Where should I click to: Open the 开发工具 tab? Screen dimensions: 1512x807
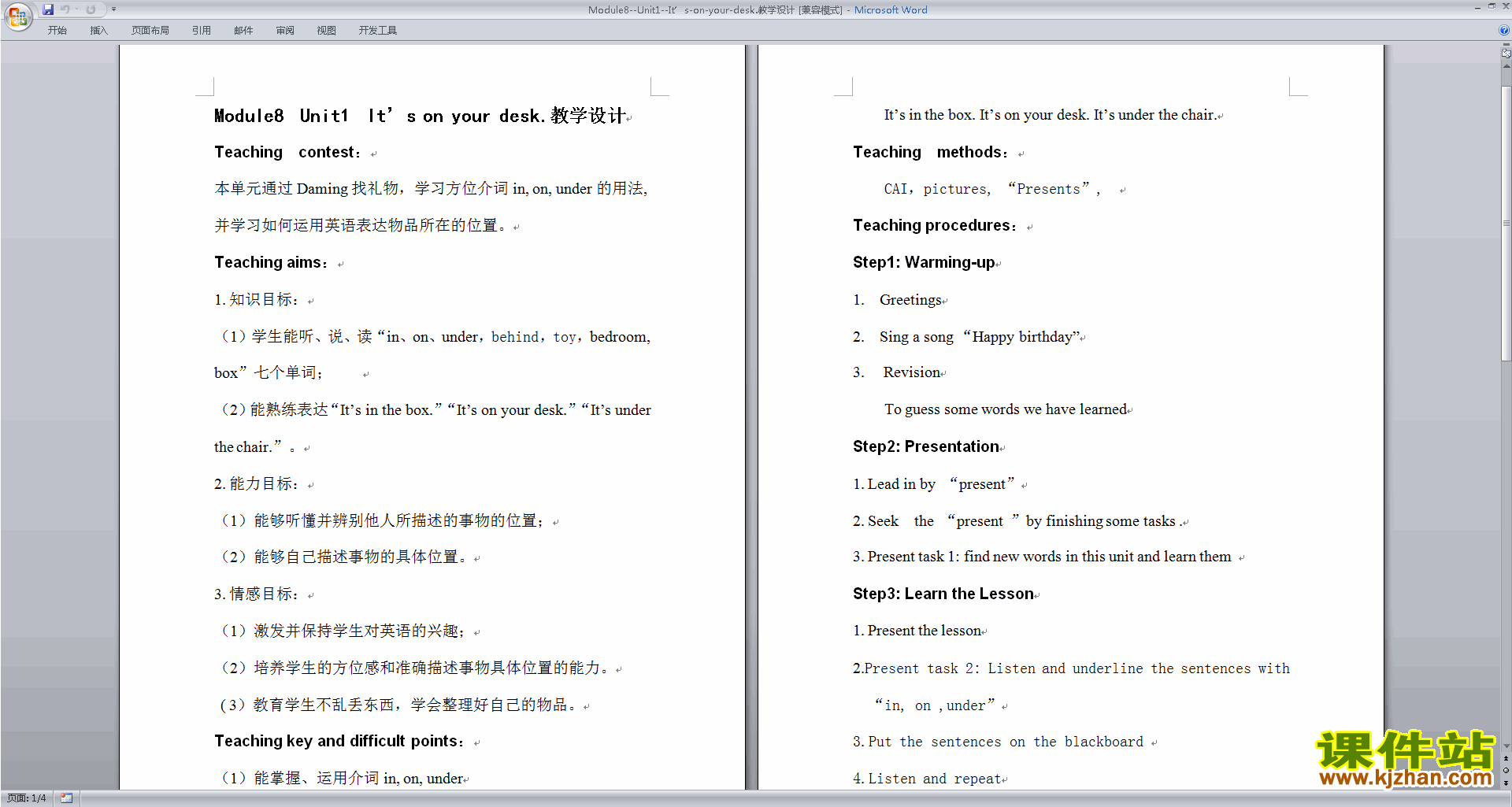[378, 31]
